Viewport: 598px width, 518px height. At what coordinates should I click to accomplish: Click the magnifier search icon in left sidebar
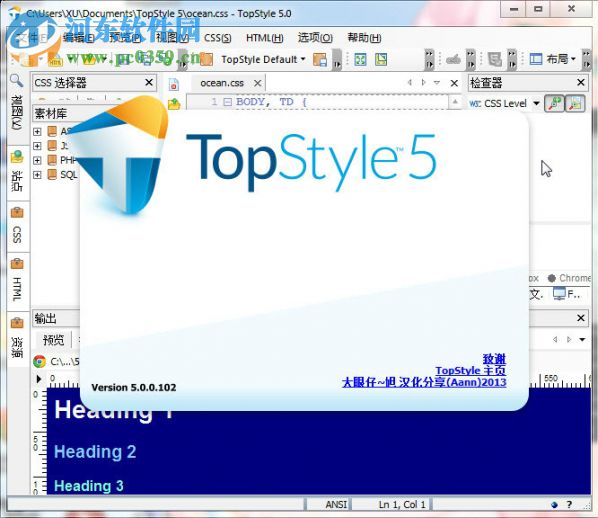point(16,81)
